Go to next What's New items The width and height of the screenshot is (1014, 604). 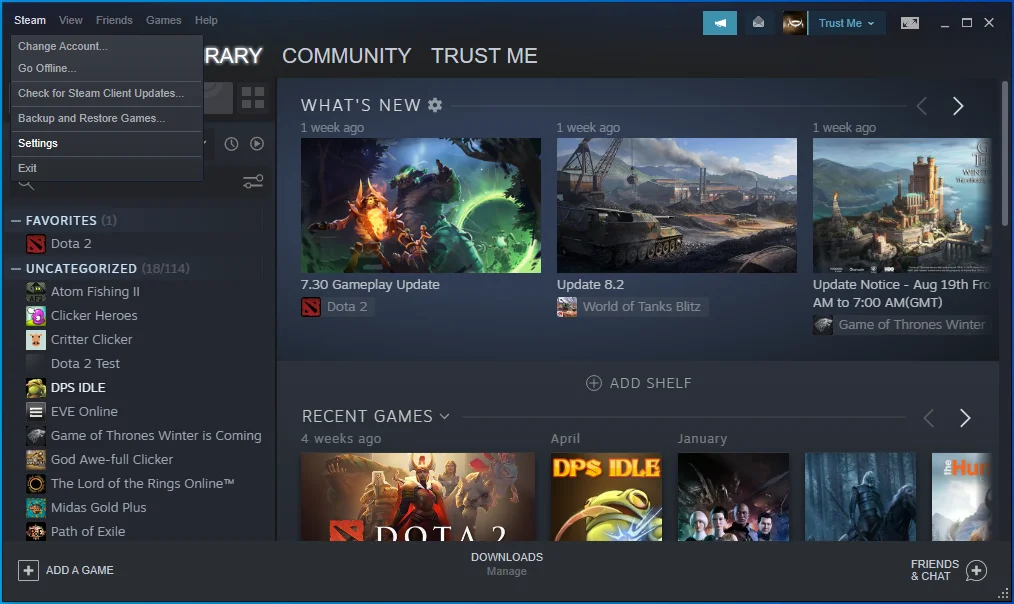pyautogui.click(x=958, y=106)
